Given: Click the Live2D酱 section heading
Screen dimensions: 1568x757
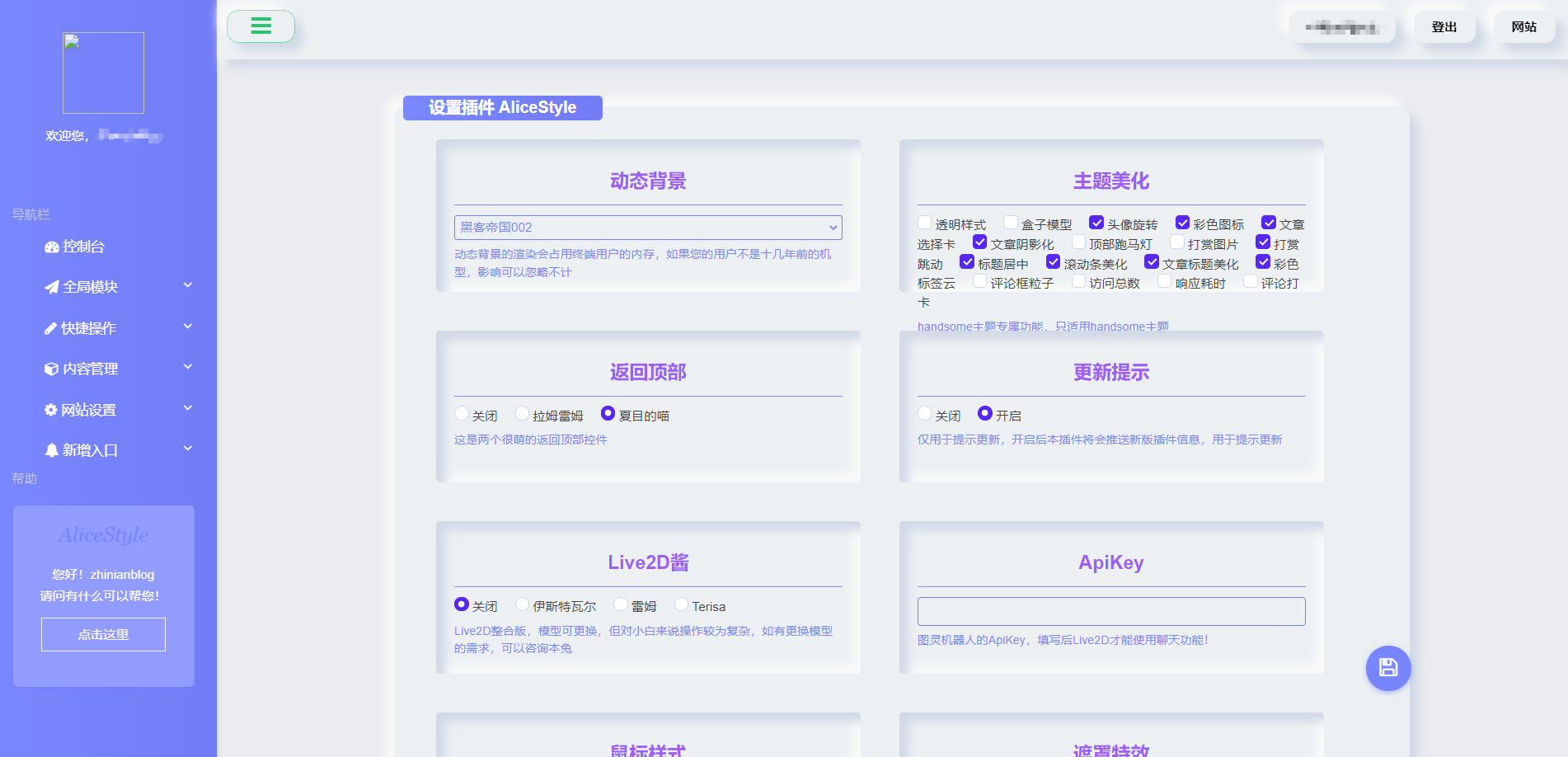Looking at the screenshot, I should pos(648,562).
